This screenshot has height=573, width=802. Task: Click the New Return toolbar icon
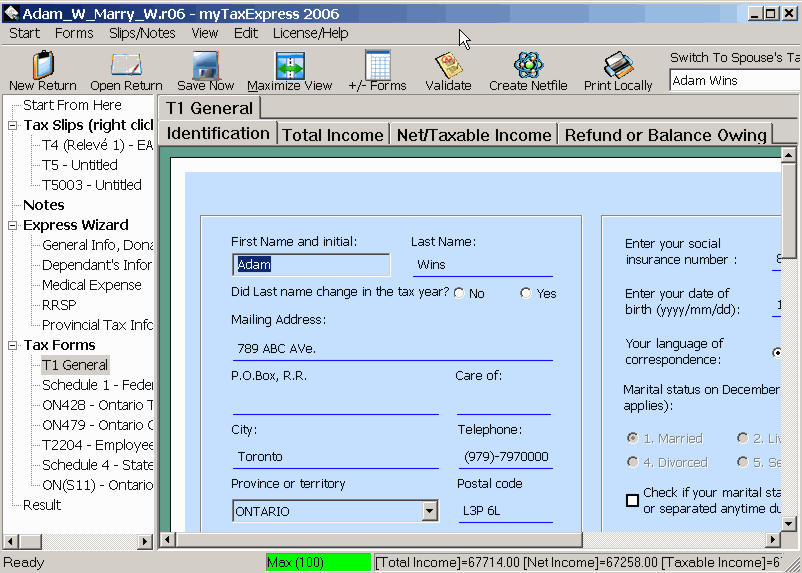pyautogui.click(x=42, y=66)
